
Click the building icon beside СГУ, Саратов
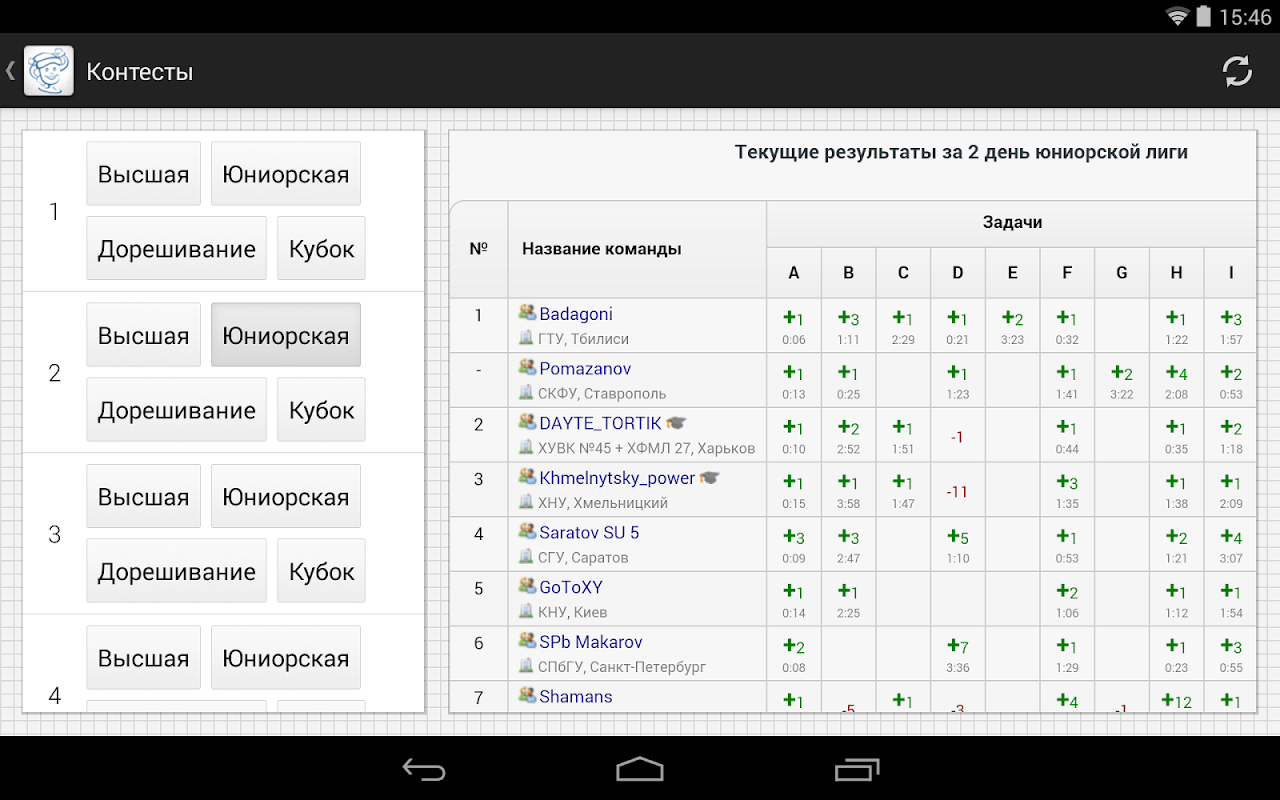[x=526, y=557]
